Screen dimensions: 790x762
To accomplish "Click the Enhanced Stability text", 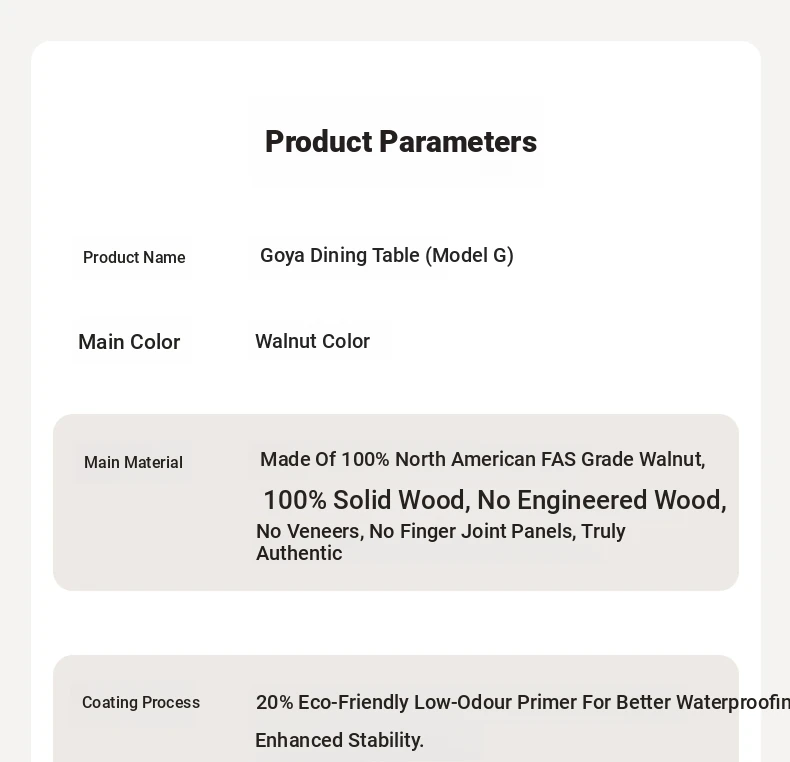I will point(340,740).
